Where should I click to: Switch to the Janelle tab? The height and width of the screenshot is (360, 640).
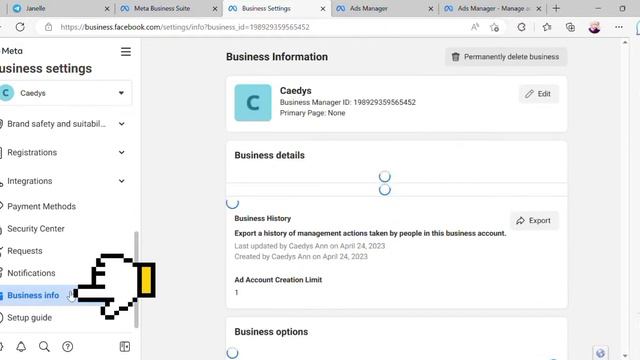(61, 9)
